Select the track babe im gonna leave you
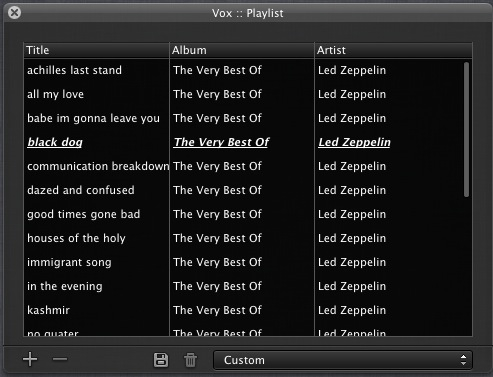This screenshot has height=377, width=493. [x=248, y=118]
